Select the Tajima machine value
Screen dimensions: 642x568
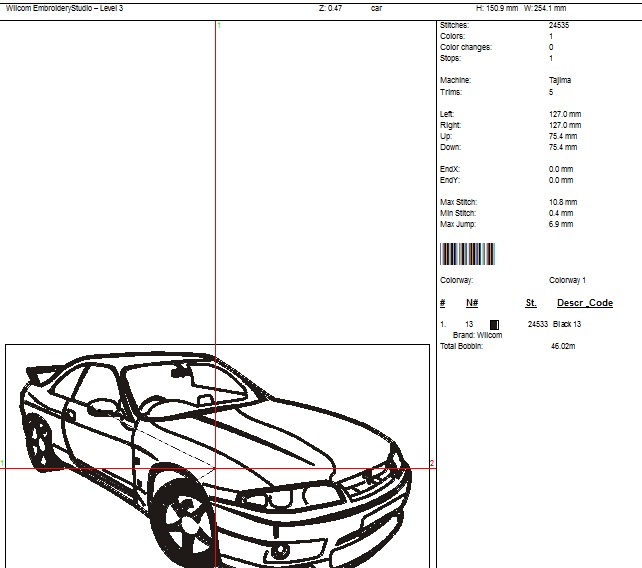(x=560, y=80)
